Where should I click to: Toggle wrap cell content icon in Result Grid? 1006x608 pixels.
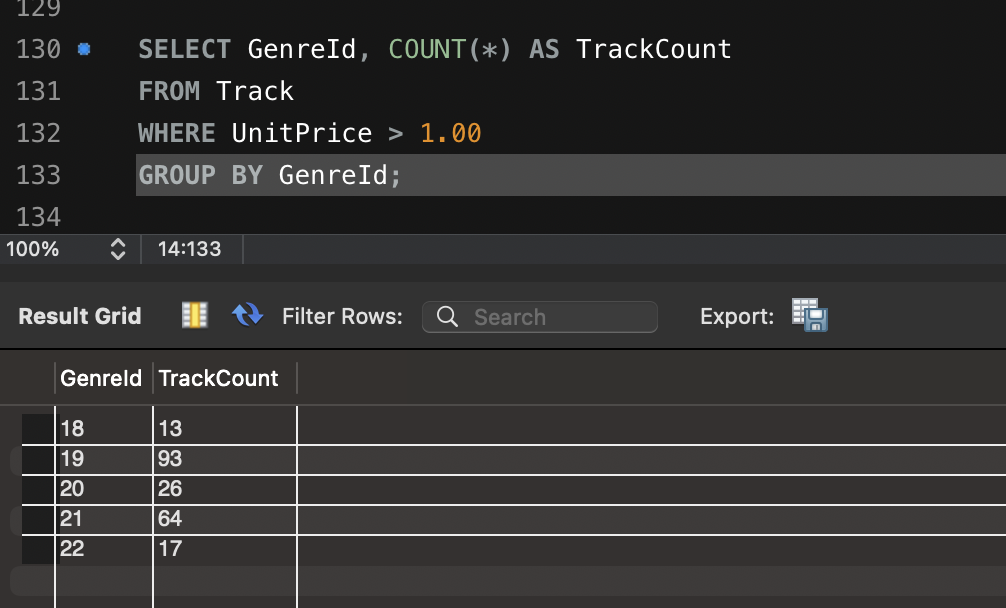point(194,316)
